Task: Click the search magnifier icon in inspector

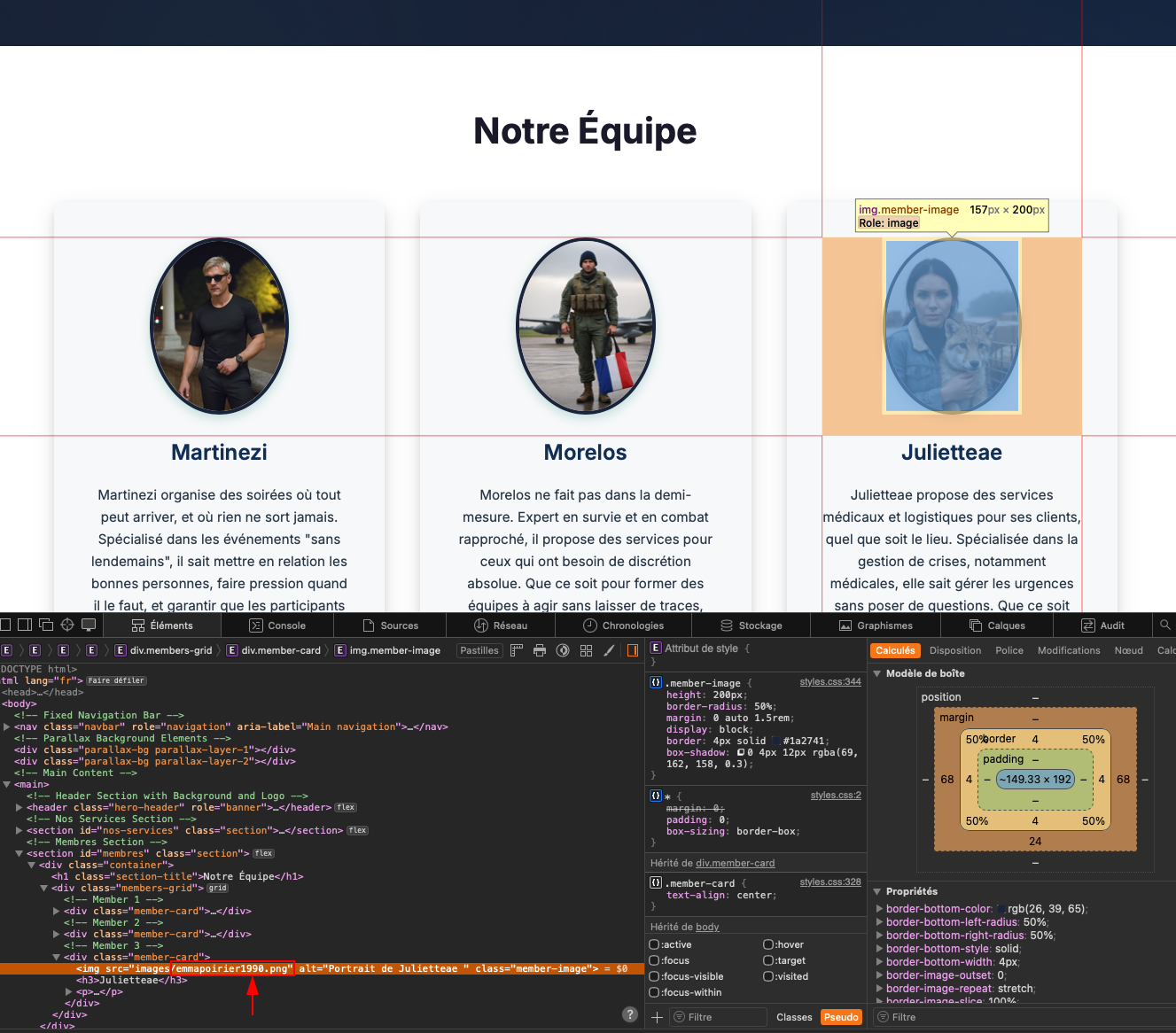Action: [1164, 625]
